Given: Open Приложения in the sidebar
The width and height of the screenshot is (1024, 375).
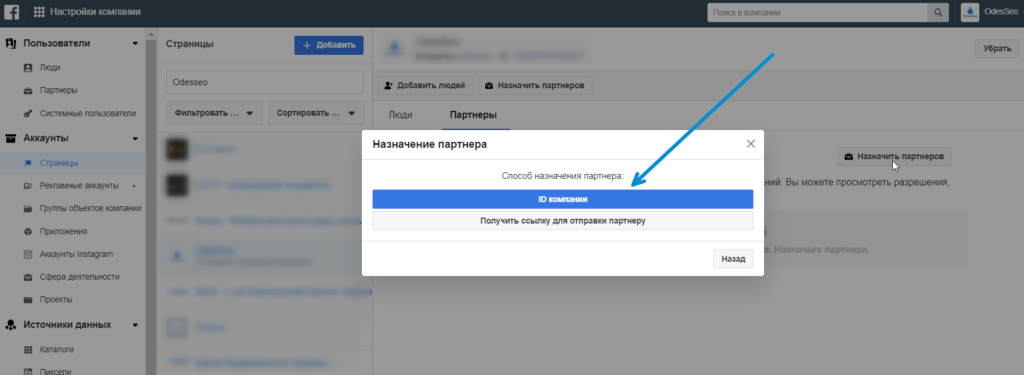Looking at the screenshot, I should [x=63, y=231].
